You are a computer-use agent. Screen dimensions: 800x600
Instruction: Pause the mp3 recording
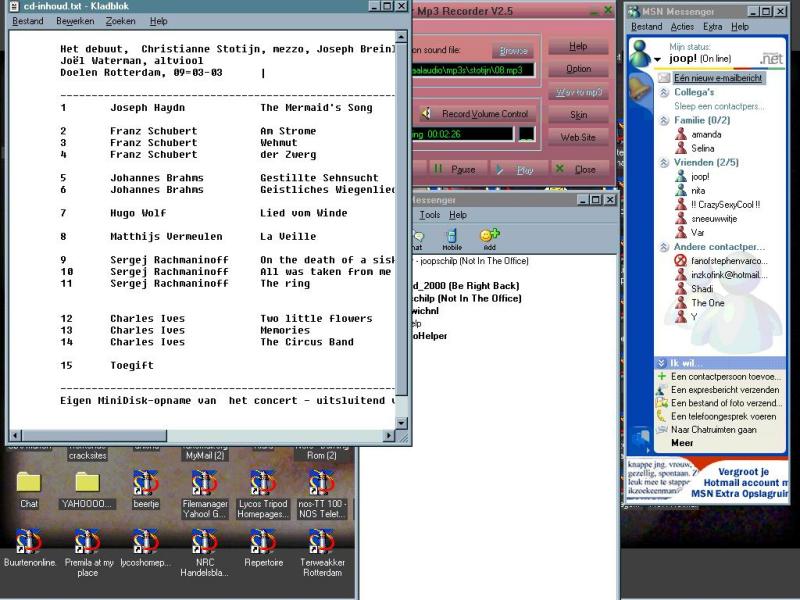pyautogui.click(x=455, y=169)
